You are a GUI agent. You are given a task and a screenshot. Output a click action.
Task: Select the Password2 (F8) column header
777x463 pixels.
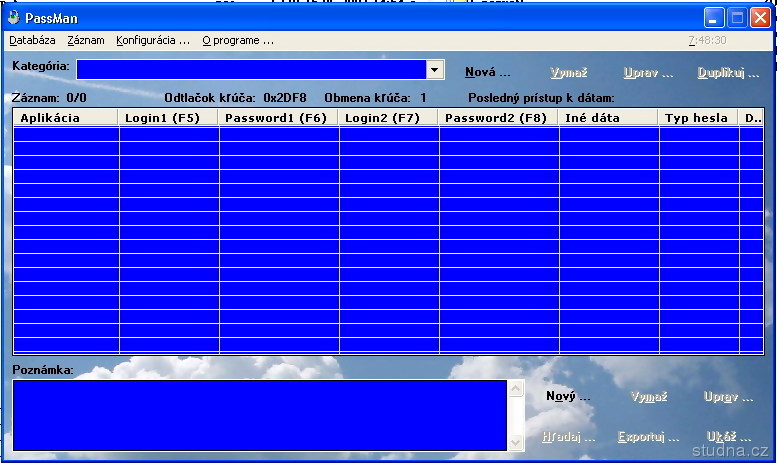498,118
